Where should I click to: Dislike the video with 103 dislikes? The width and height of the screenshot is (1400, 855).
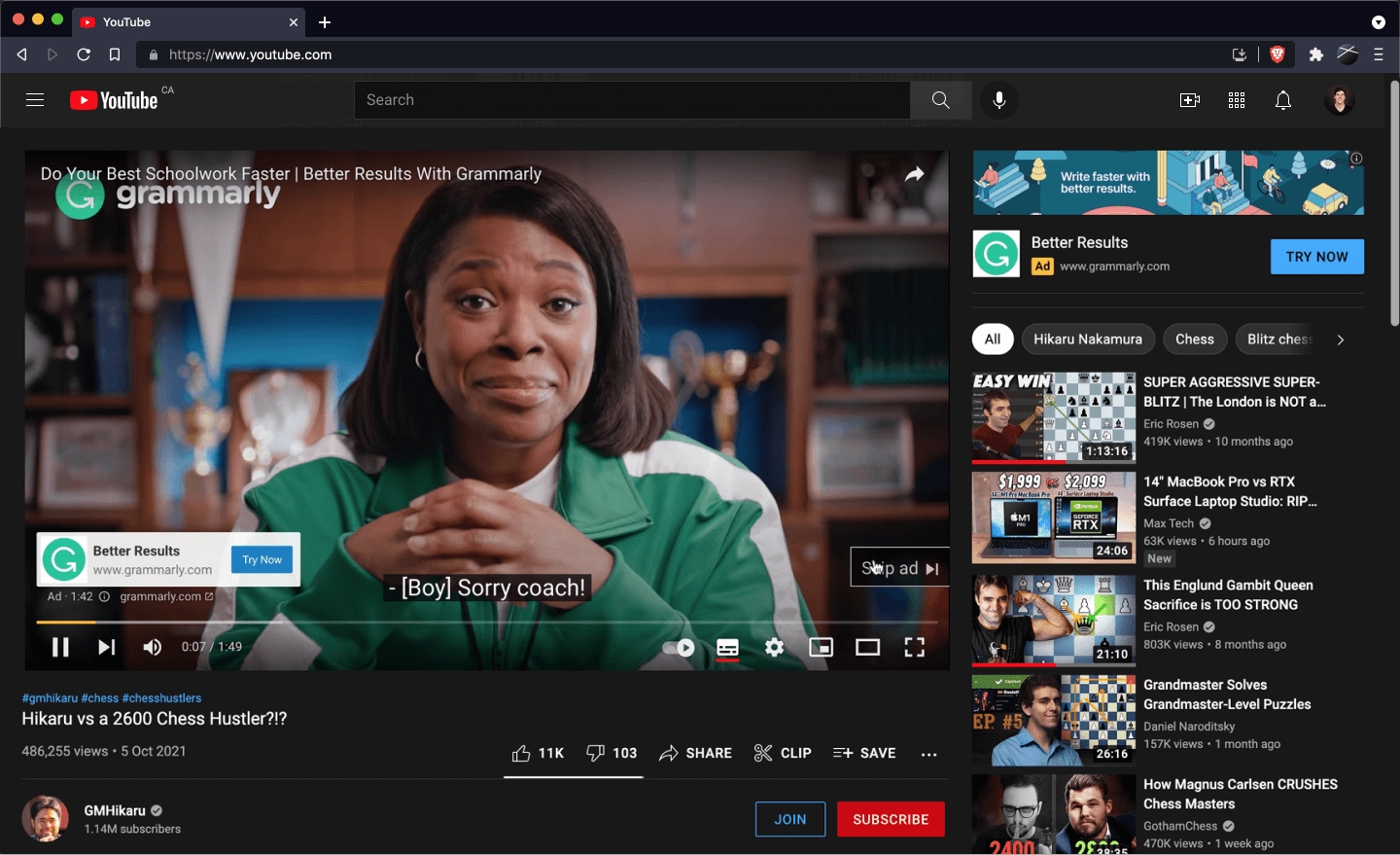point(612,753)
